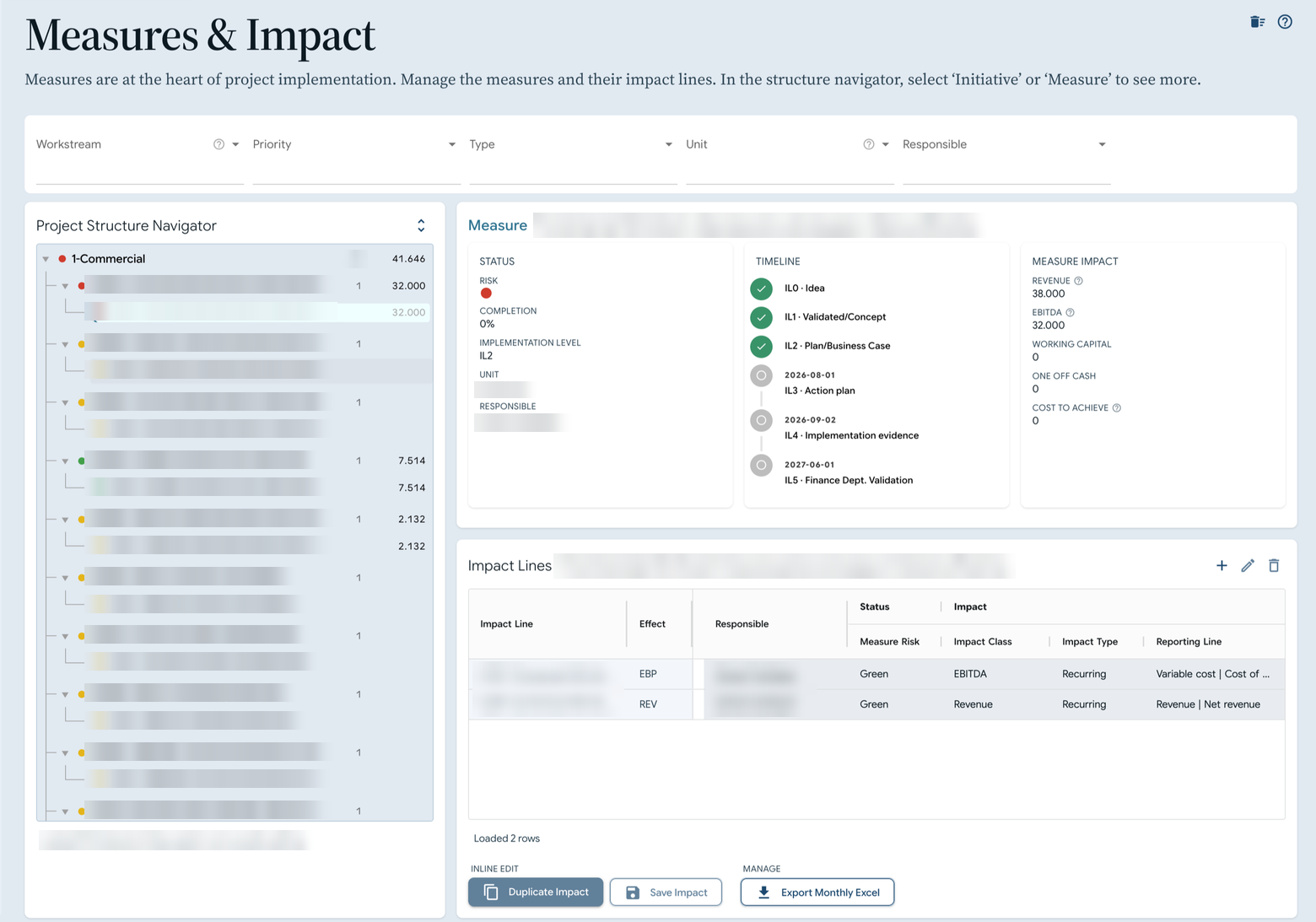
Task: Delete impact line with trash icon
Action: [1274, 565]
